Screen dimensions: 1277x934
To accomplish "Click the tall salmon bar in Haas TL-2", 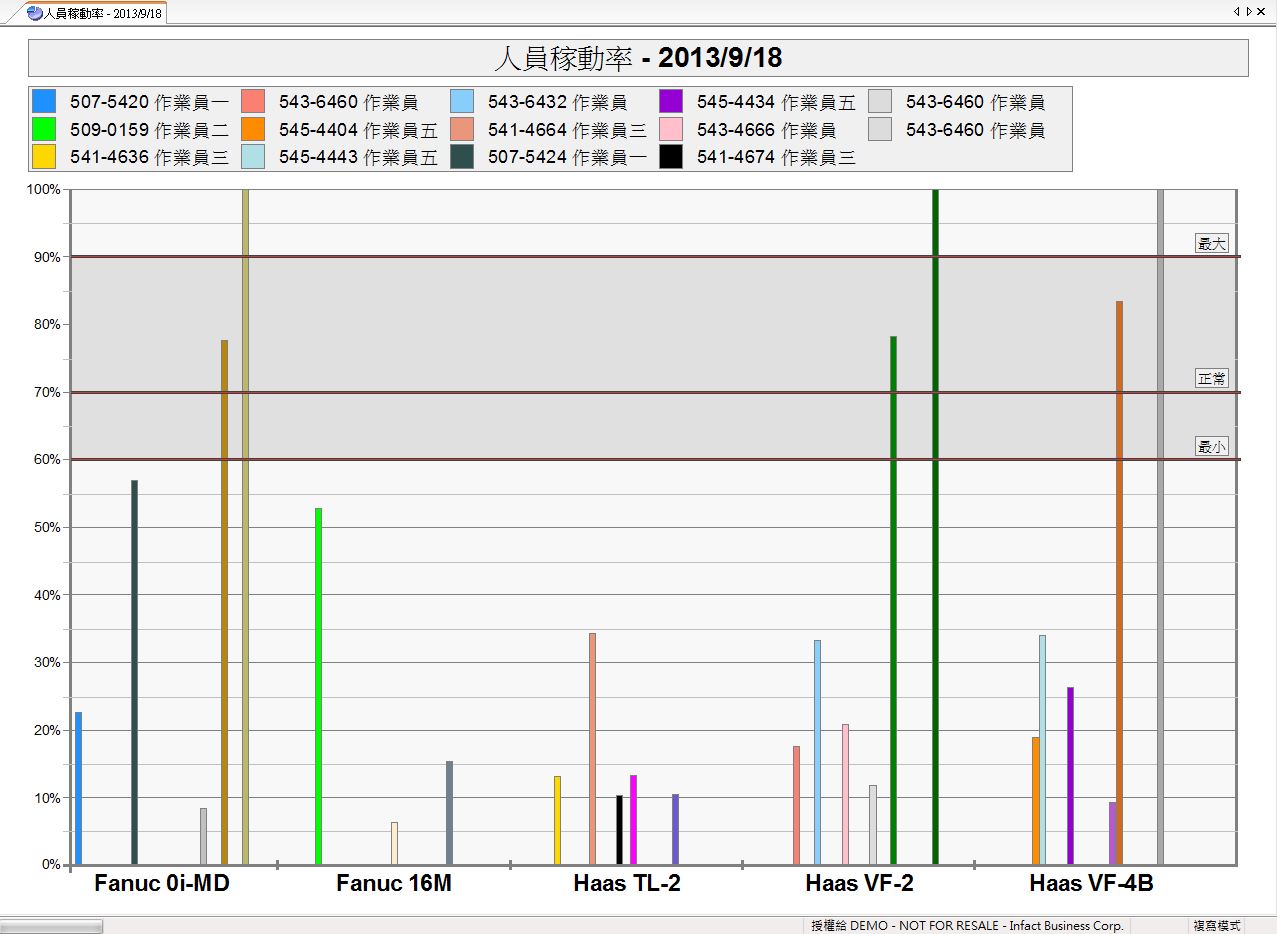I will pyautogui.click(x=592, y=749).
